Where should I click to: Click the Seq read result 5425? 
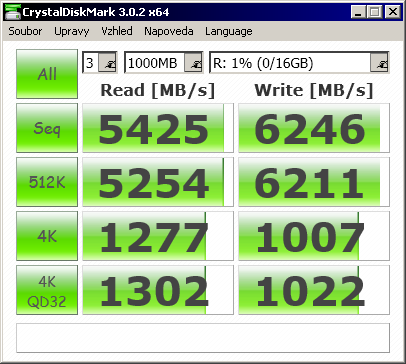[x=158, y=128]
